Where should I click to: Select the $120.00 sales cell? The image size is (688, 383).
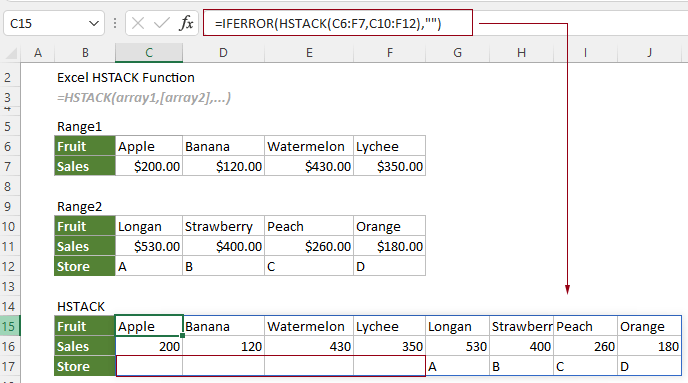click(223, 166)
